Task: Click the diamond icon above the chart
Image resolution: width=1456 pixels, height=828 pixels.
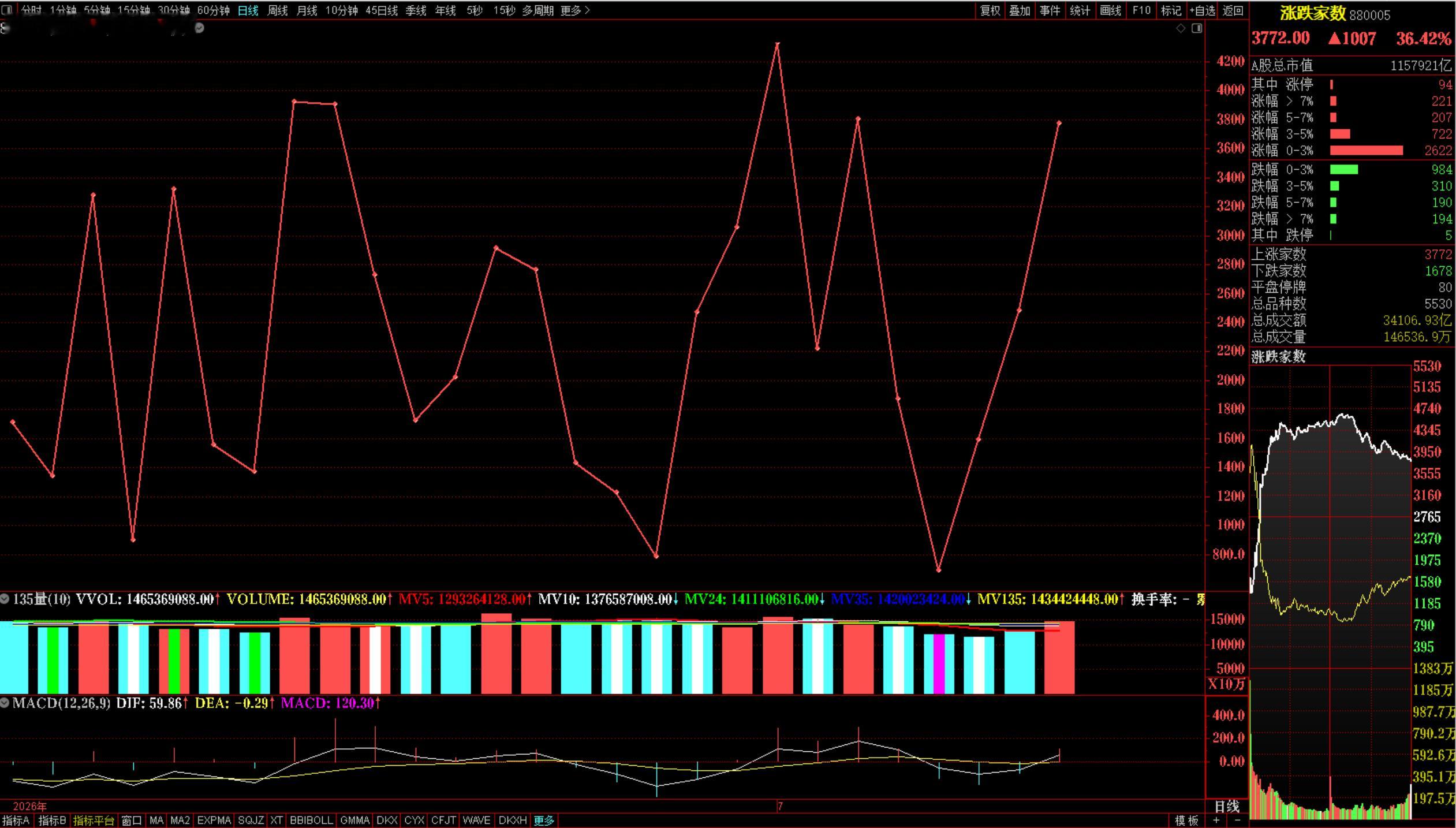Action: 1181,28
